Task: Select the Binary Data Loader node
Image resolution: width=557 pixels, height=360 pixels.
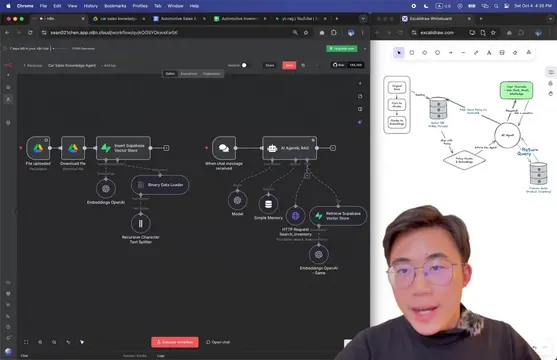Action: (160, 185)
